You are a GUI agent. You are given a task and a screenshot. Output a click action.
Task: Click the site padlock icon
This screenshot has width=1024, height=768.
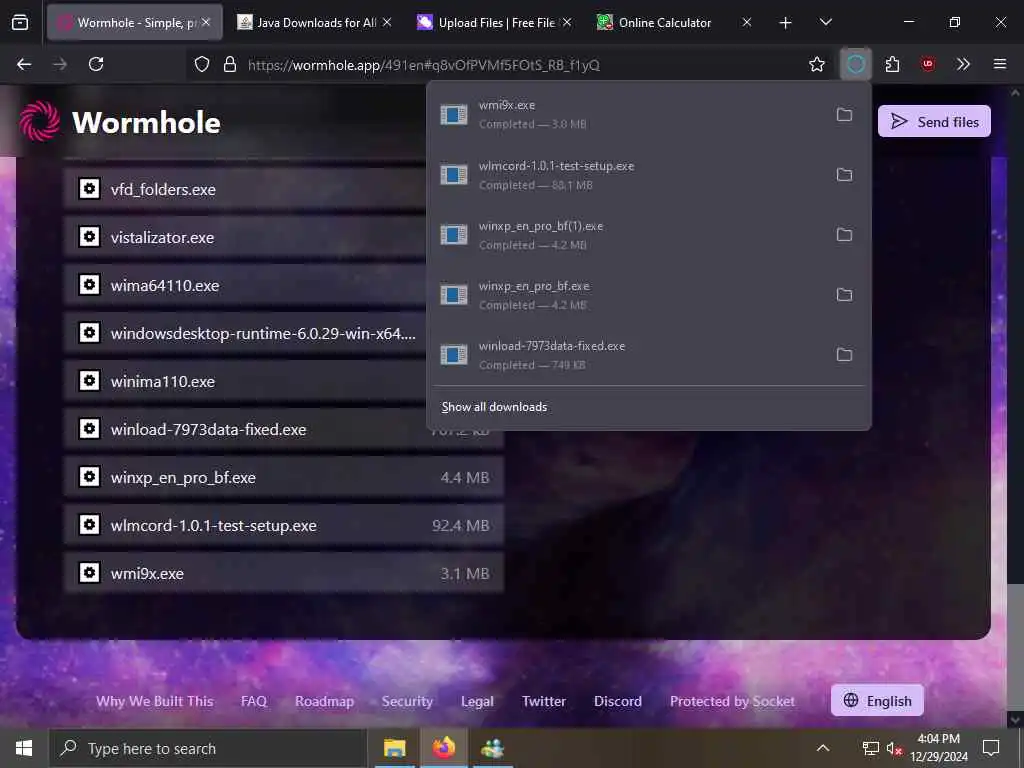tap(229, 64)
